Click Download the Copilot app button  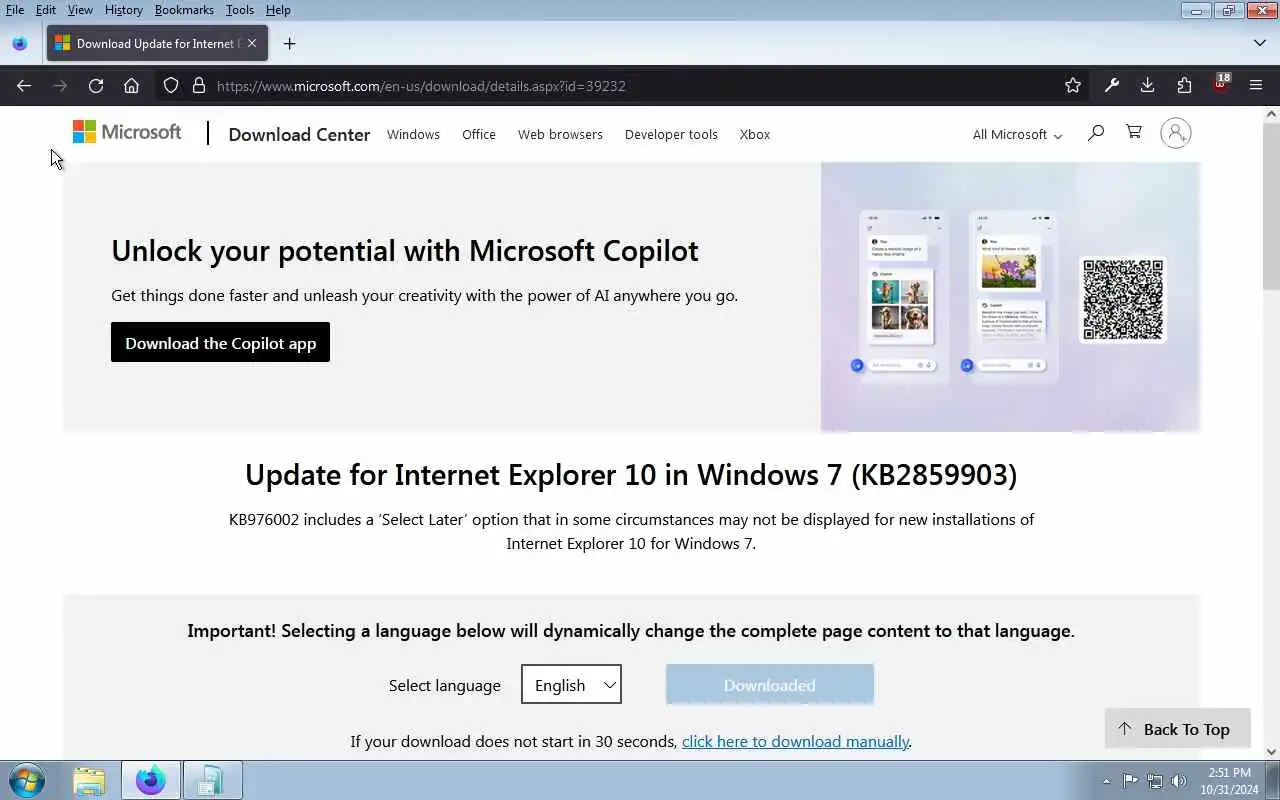(220, 342)
